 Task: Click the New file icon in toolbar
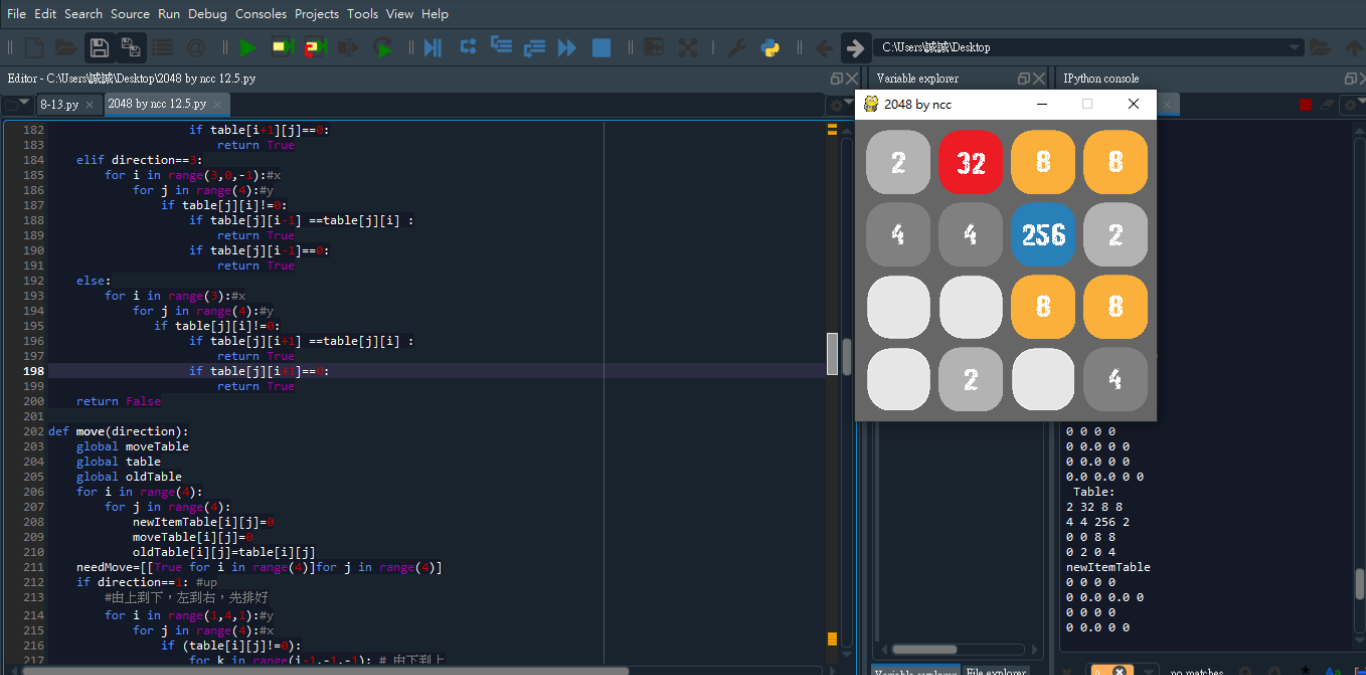(34, 47)
